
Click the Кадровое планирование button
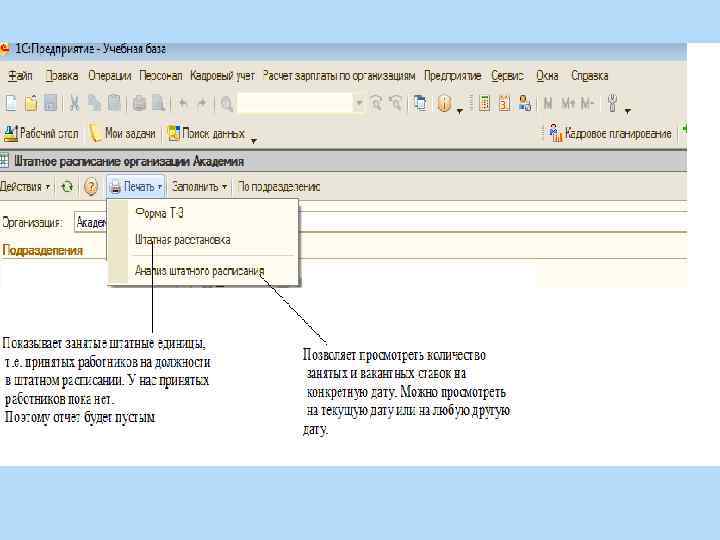click(x=610, y=134)
